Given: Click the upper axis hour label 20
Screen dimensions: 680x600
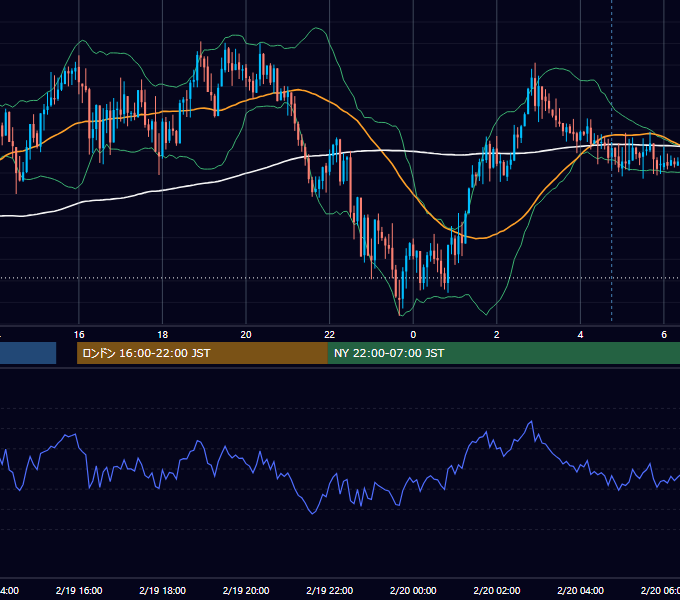Looking at the screenshot, I should pos(246,335).
